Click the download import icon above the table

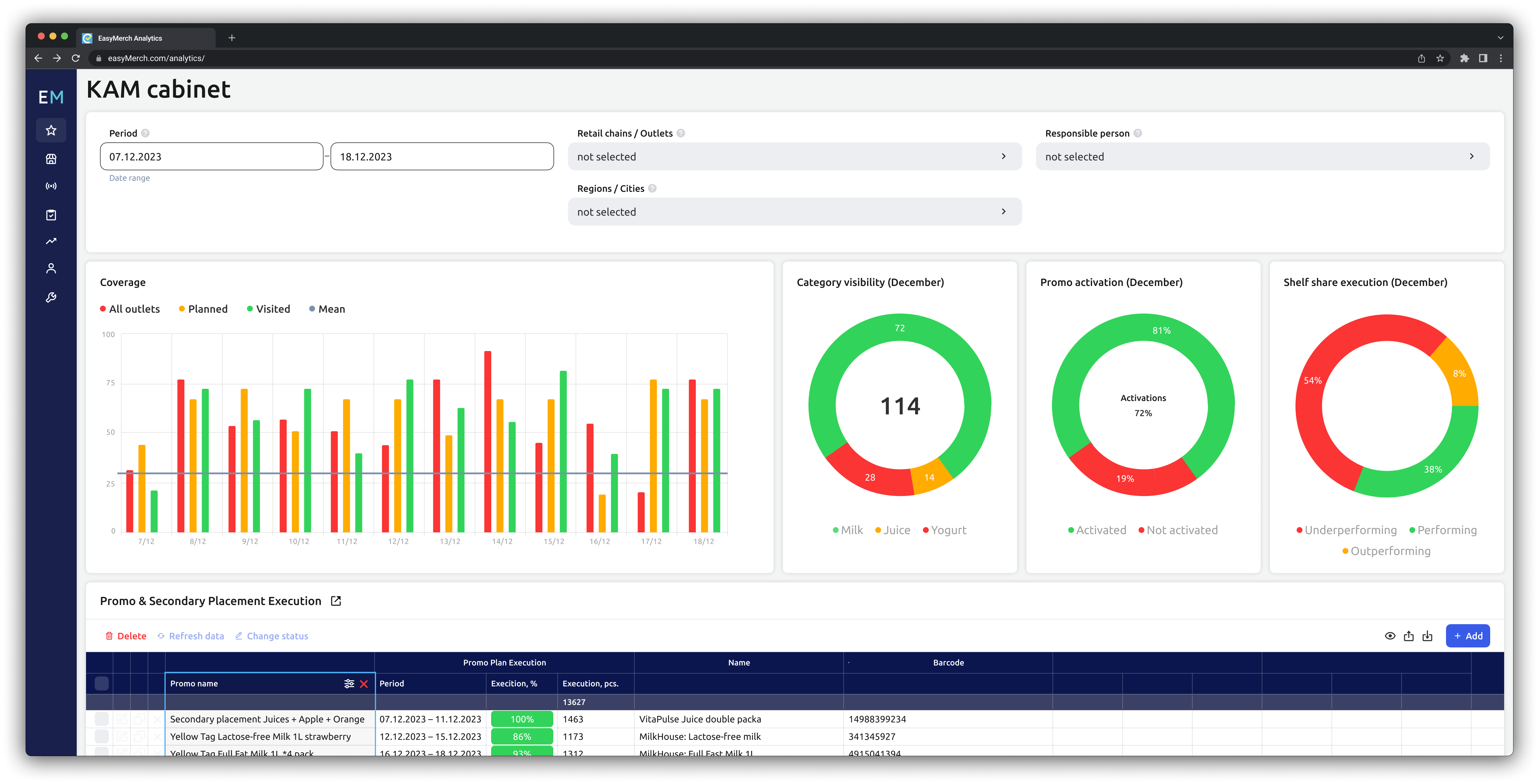click(x=1427, y=636)
